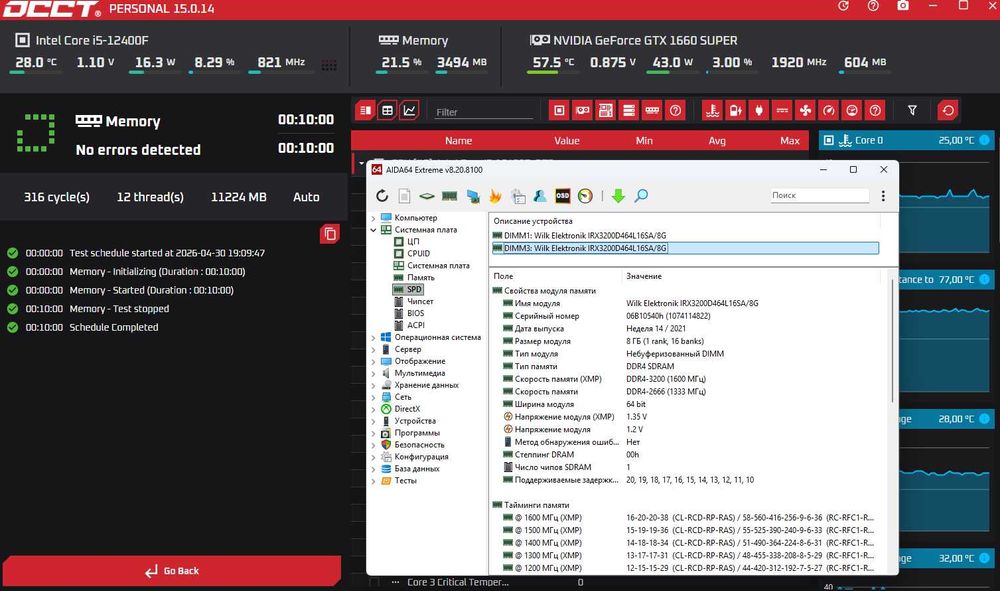Expand Компьютер node in AIDA64 tree
The width and height of the screenshot is (1000, 591).
[373, 218]
